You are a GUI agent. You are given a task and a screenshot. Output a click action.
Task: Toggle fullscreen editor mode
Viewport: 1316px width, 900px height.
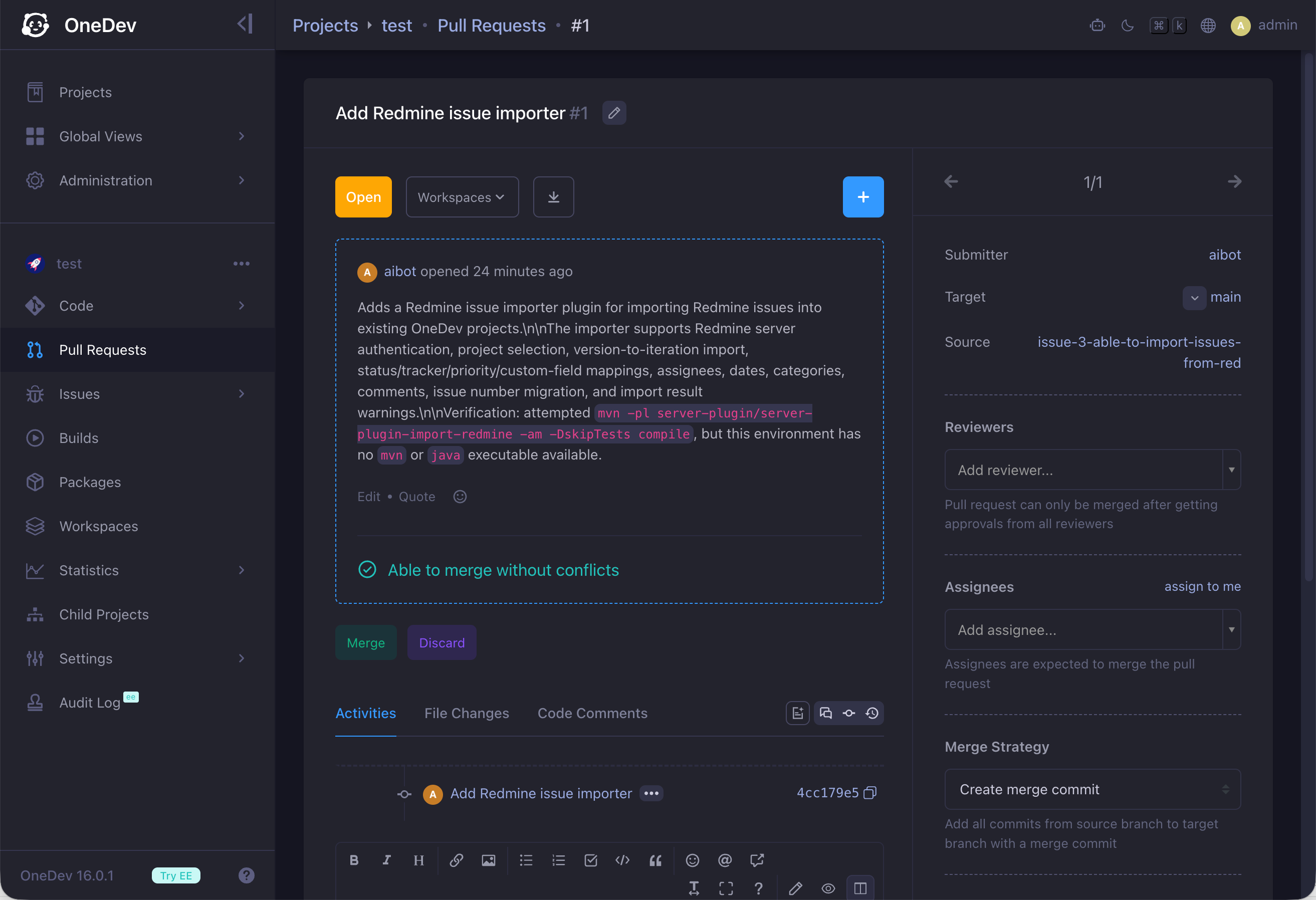tap(726, 888)
